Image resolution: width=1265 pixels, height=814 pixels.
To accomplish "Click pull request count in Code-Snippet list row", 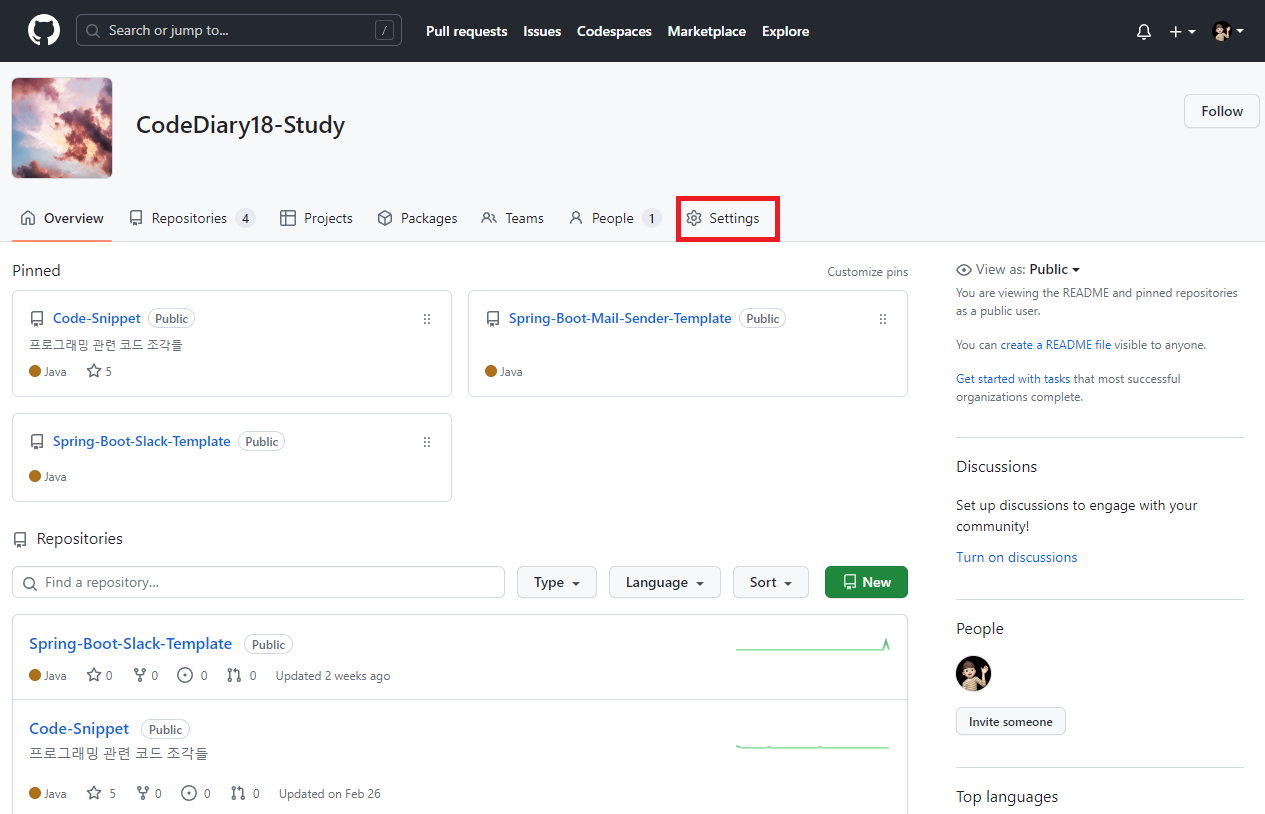I will tap(245, 794).
